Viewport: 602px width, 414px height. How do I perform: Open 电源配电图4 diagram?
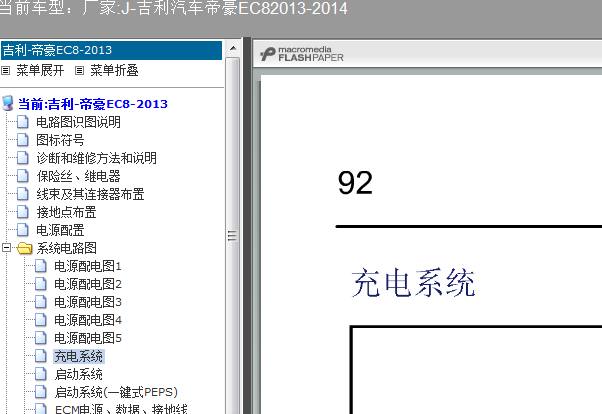[x=88, y=320]
